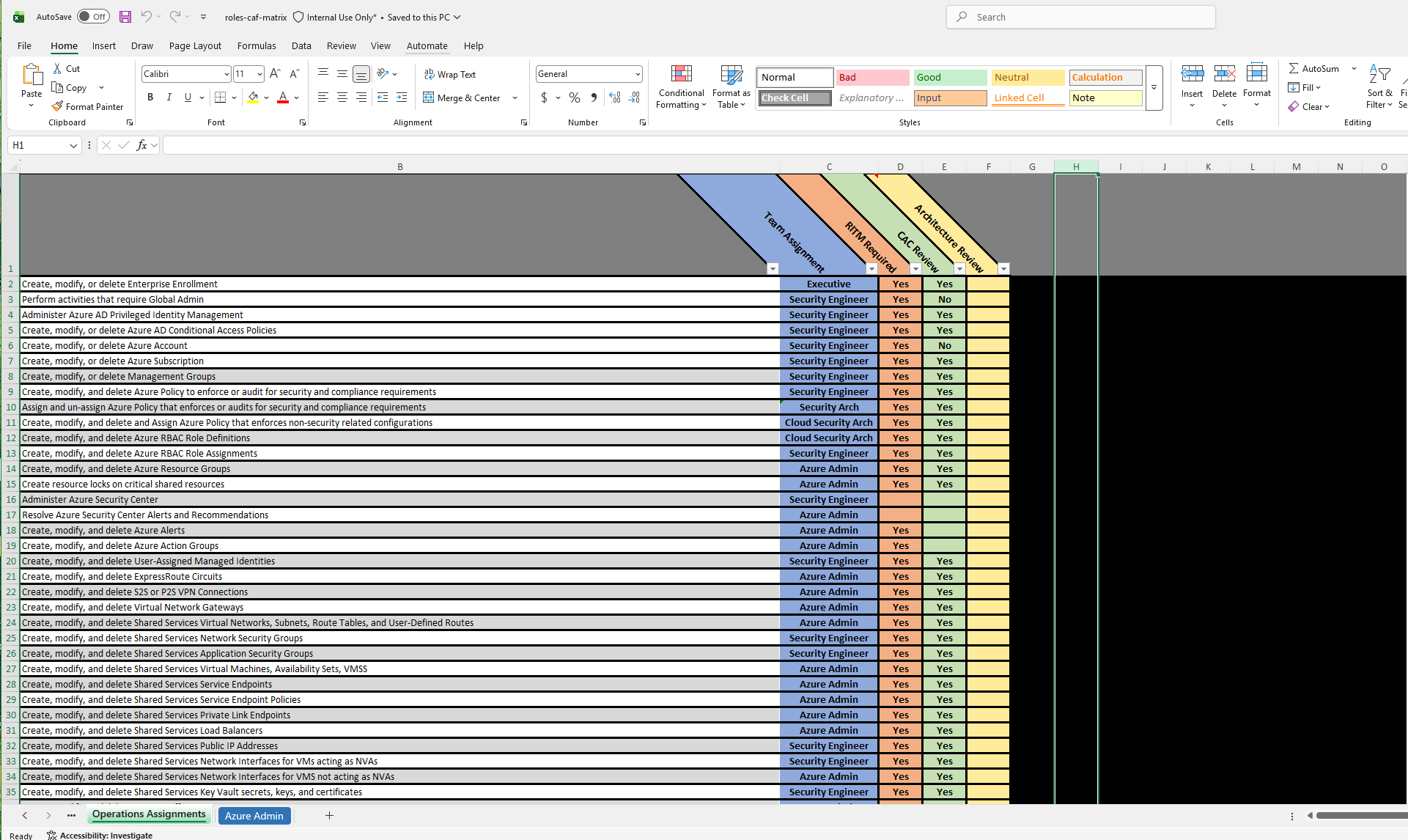Image resolution: width=1408 pixels, height=840 pixels.
Task: Open the Calibri font dropdown
Action: pyautogui.click(x=227, y=73)
